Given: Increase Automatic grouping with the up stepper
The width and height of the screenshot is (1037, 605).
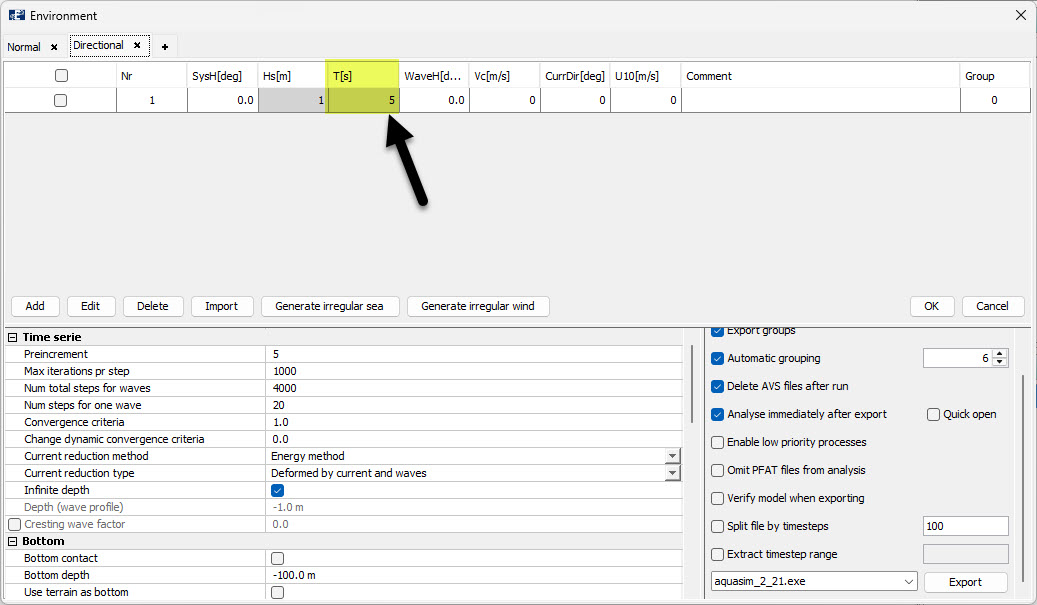Looking at the screenshot, I should pyautogui.click(x=997, y=352).
